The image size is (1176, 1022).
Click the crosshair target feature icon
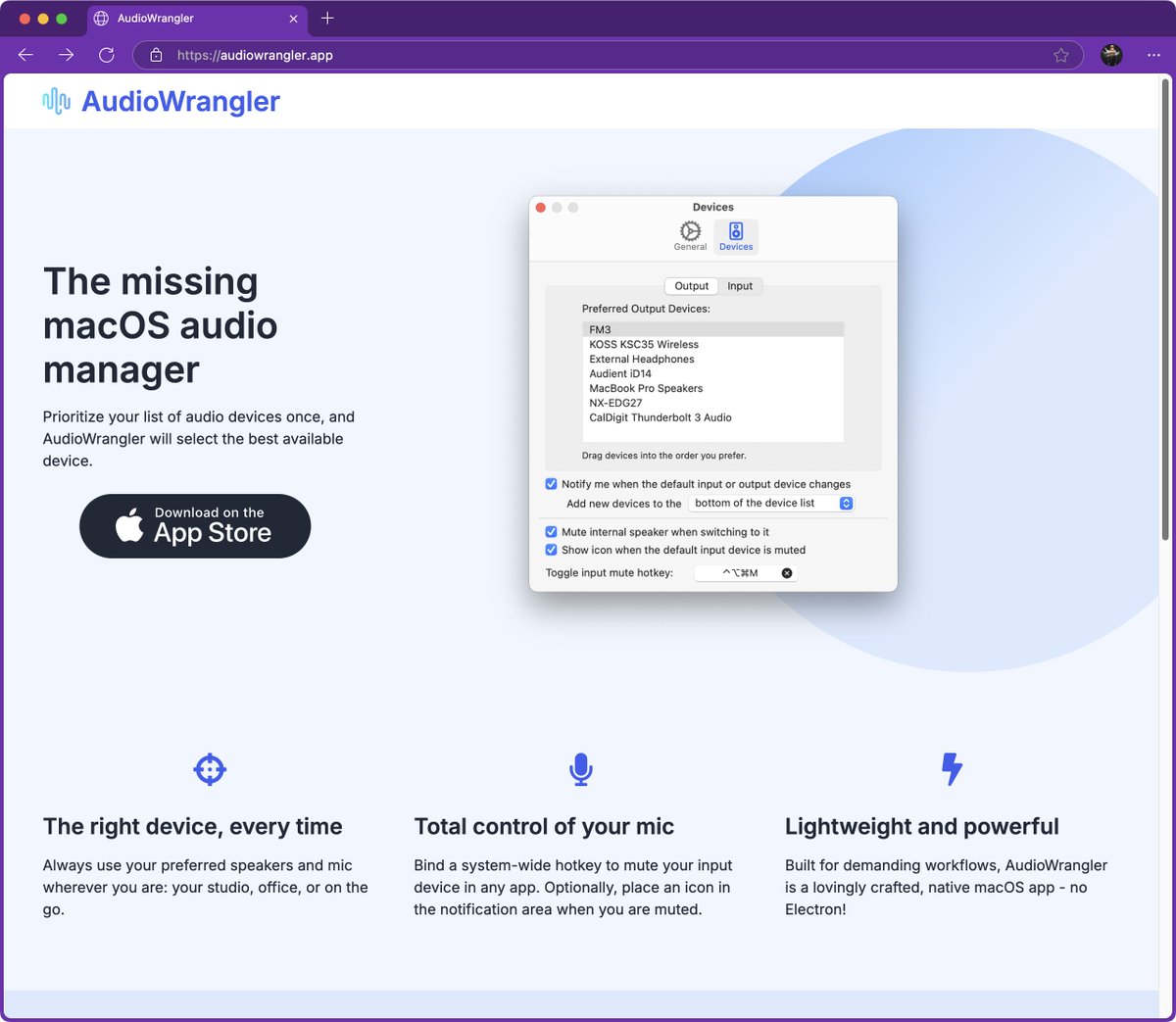210,769
